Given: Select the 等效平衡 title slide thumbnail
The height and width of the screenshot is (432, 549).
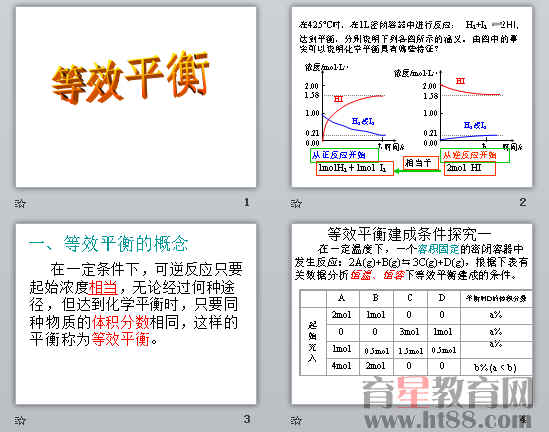Looking at the screenshot, I should (136, 97).
